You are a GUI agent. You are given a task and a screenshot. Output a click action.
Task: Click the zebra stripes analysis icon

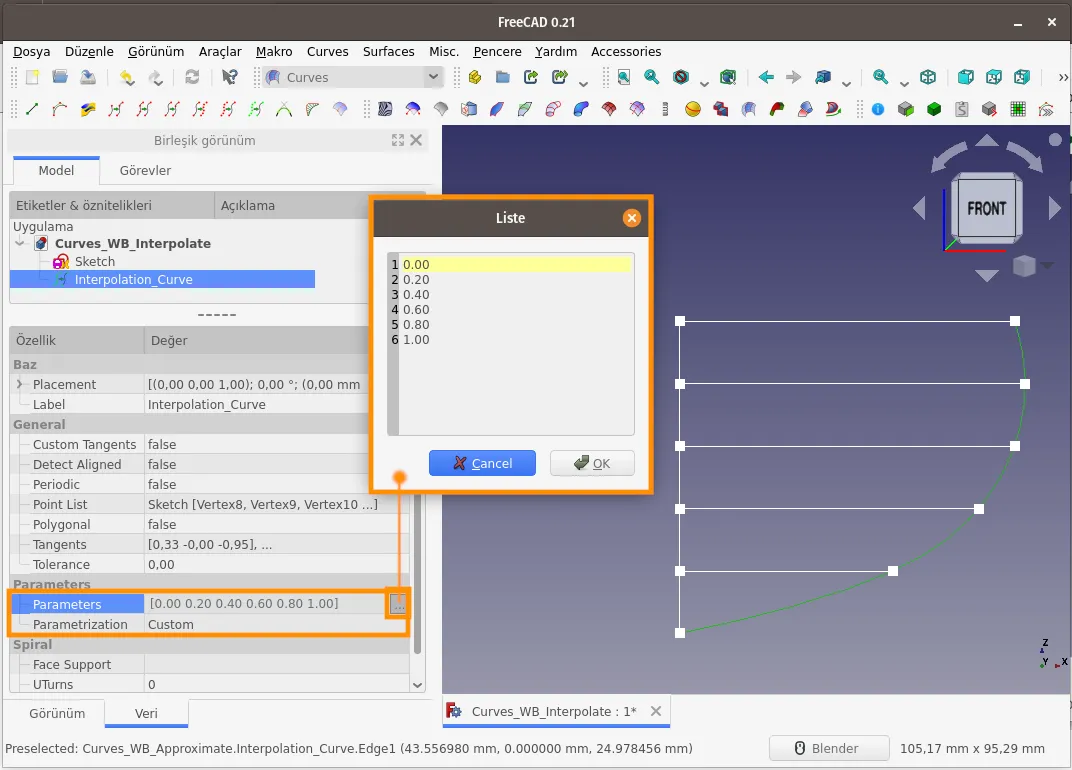pyautogui.click(x=385, y=109)
